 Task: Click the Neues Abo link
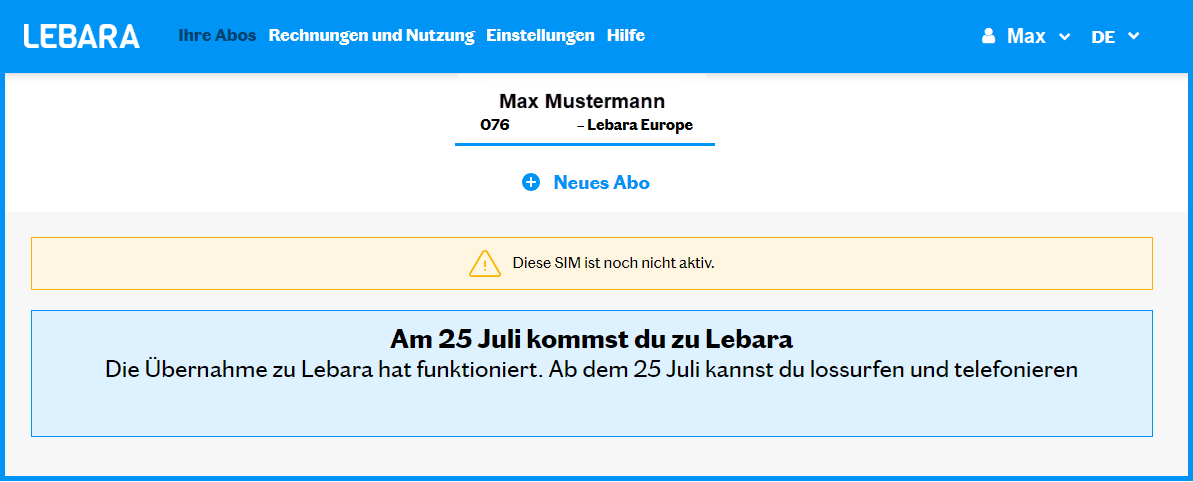pyautogui.click(x=601, y=183)
